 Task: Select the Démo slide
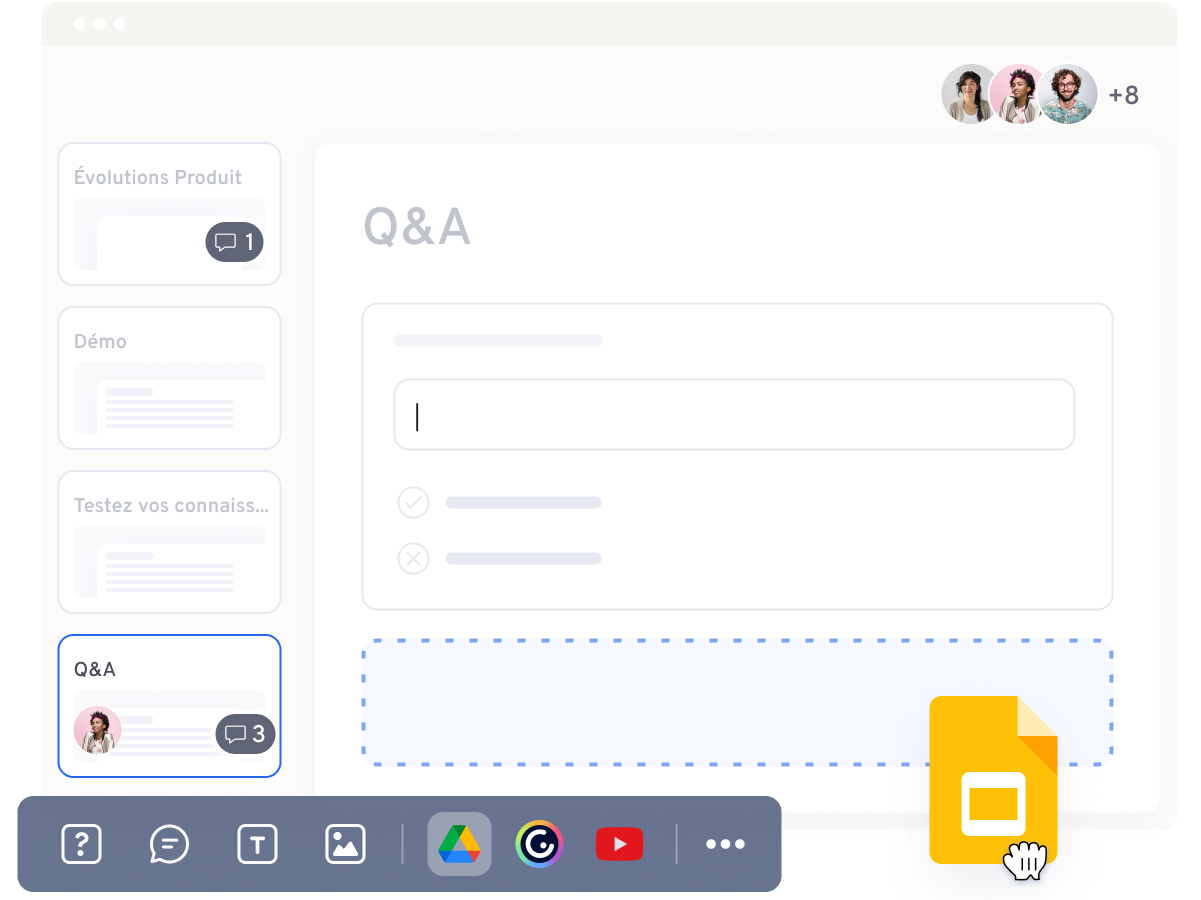pos(169,378)
